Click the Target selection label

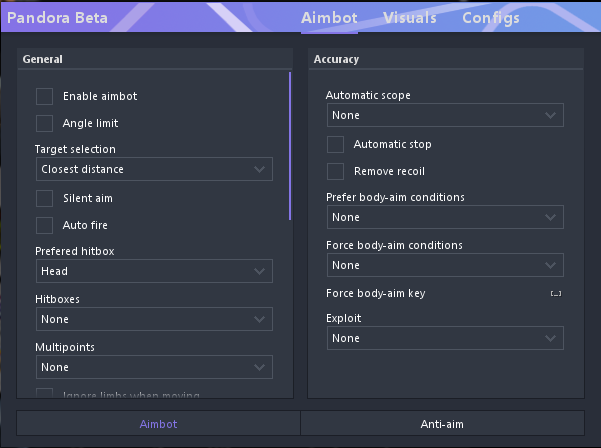(x=75, y=149)
